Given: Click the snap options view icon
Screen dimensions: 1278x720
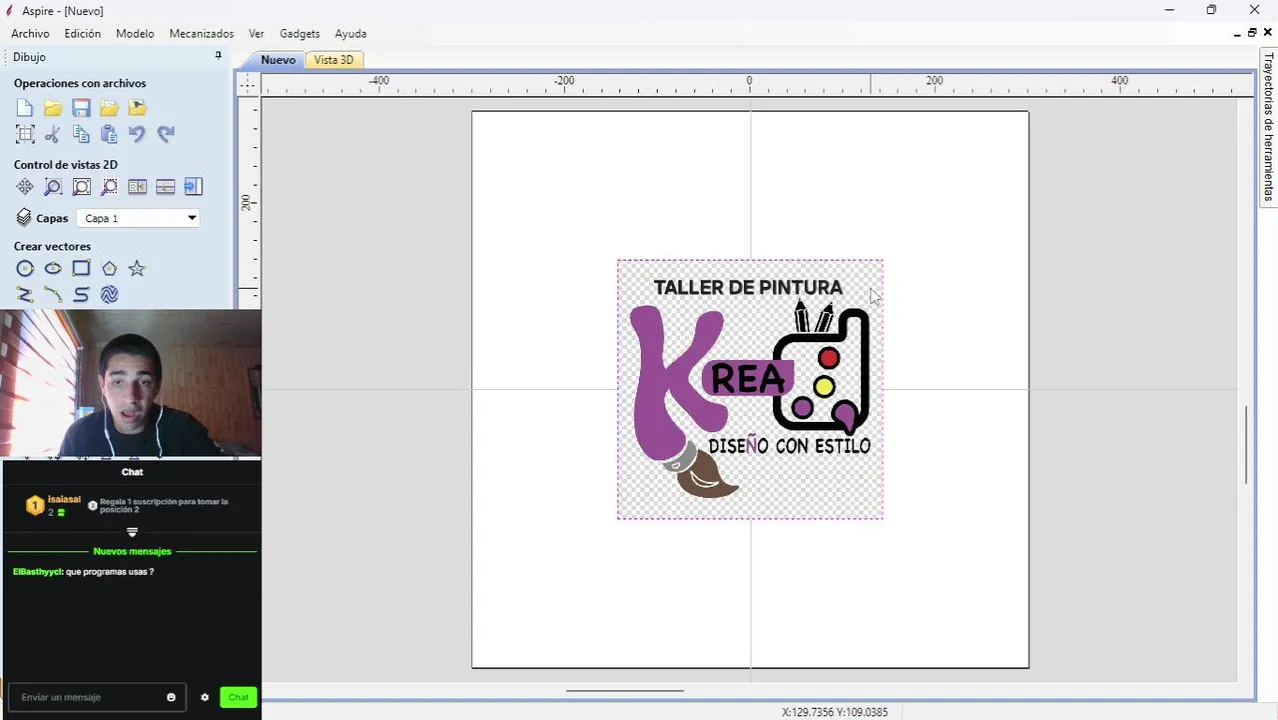Looking at the screenshot, I should [165, 187].
